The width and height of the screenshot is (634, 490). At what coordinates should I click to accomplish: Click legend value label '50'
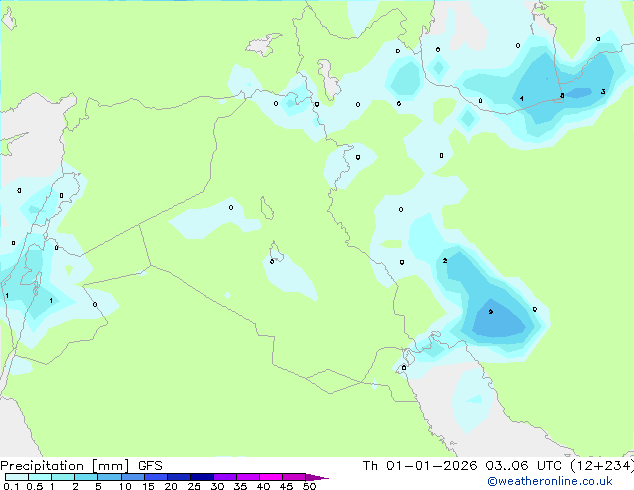pos(309,486)
